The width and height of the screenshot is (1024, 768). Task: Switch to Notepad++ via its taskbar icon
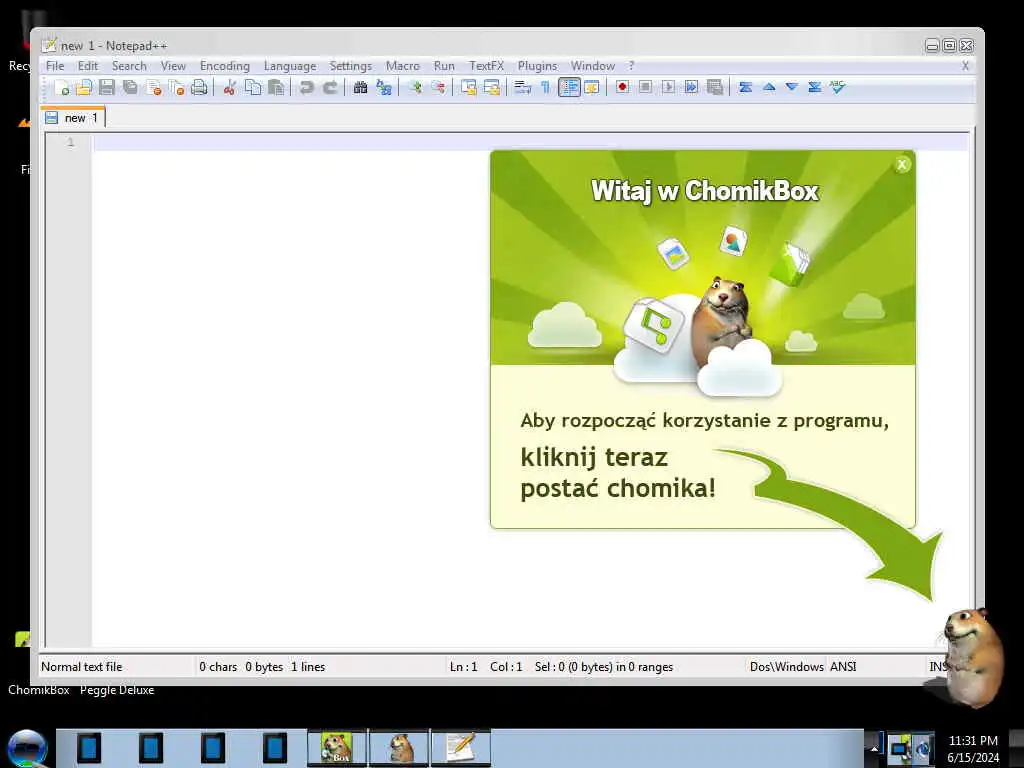tap(460, 748)
